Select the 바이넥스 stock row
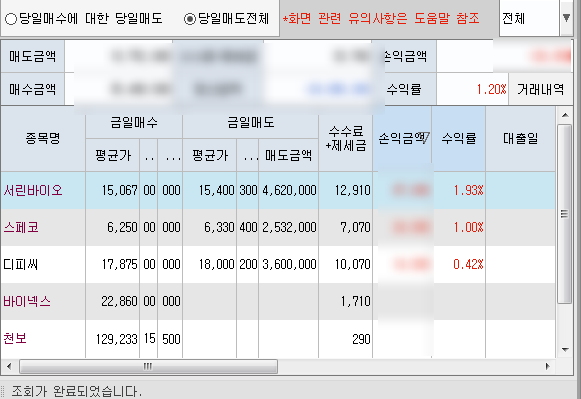The width and height of the screenshot is (581, 399). [278, 301]
